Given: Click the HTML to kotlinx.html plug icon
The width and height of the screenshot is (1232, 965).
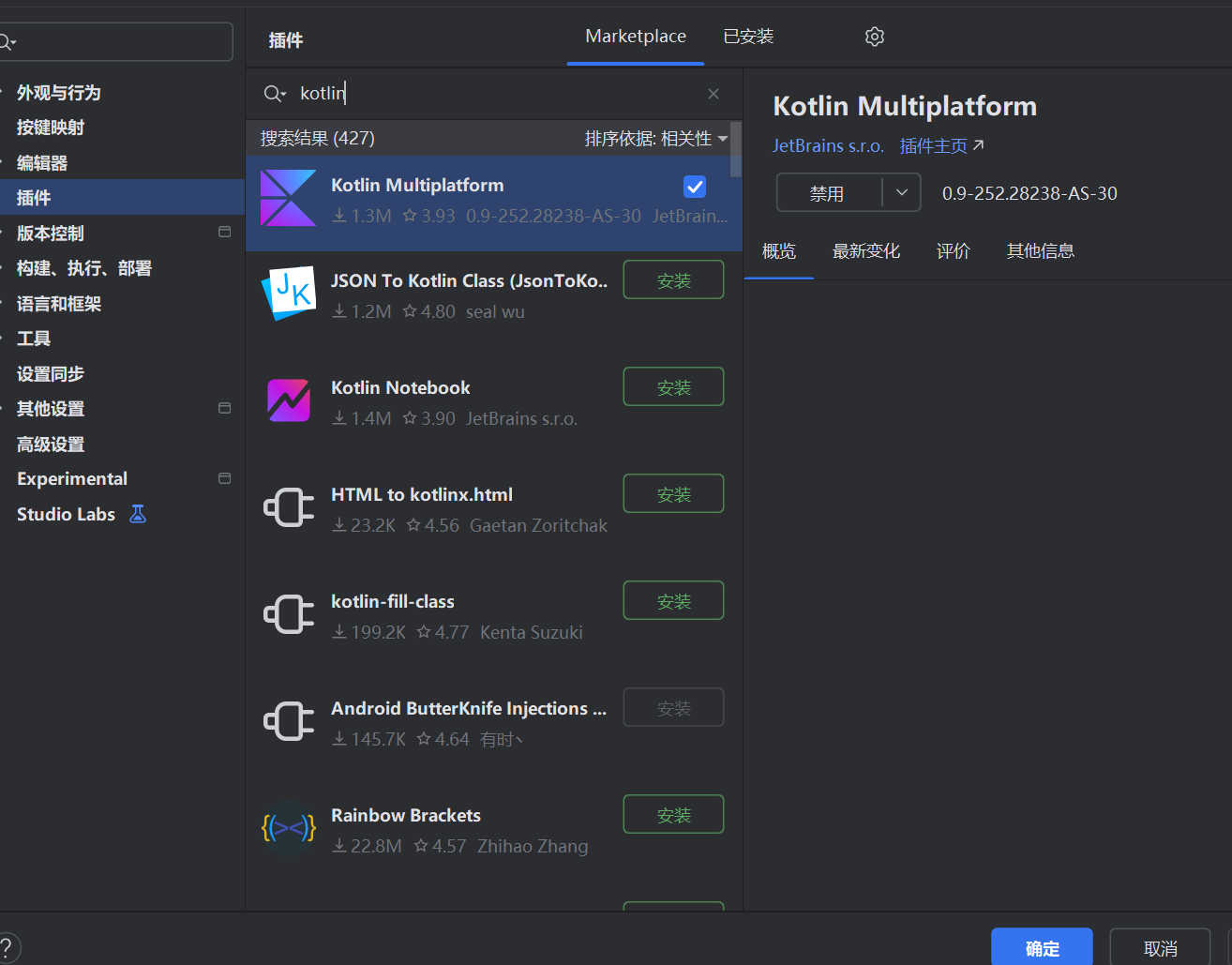Looking at the screenshot, I should [288, 507].
